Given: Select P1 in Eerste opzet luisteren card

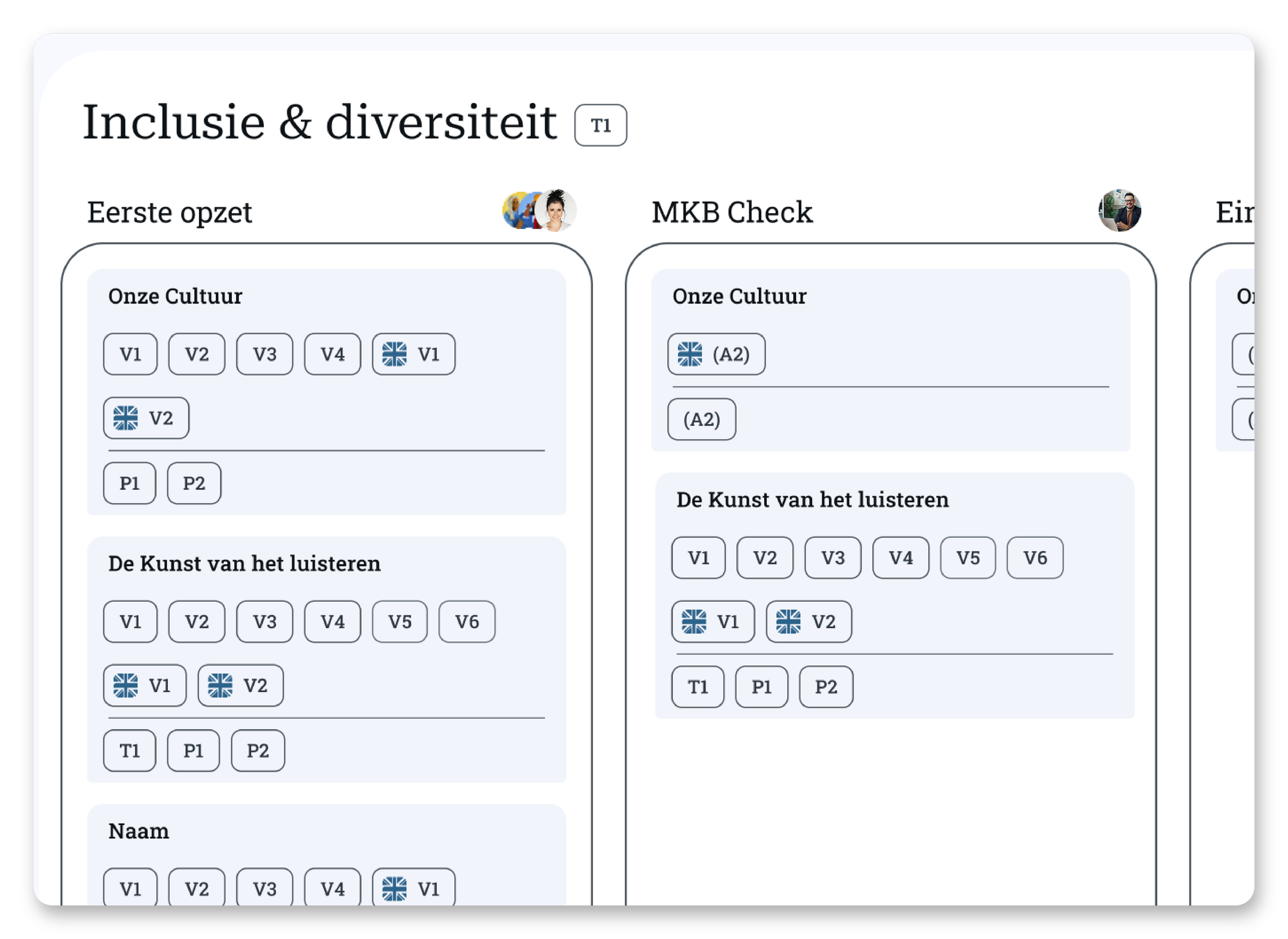Looking at the screenshot, I should coord(193,751).
